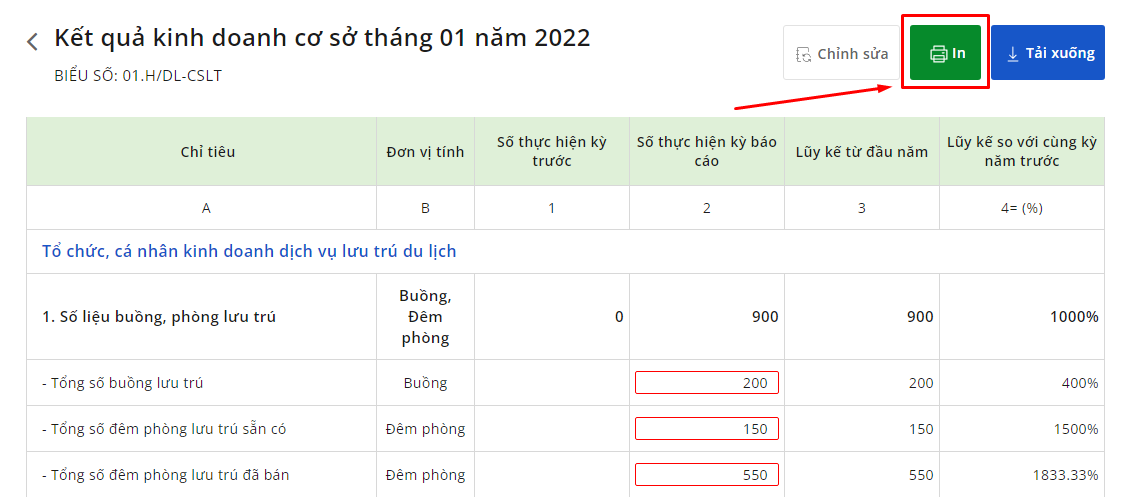Click the Lũy kế từ đầu năm header
This screenshot has width=1131, height=497.
tap(862, 151)
